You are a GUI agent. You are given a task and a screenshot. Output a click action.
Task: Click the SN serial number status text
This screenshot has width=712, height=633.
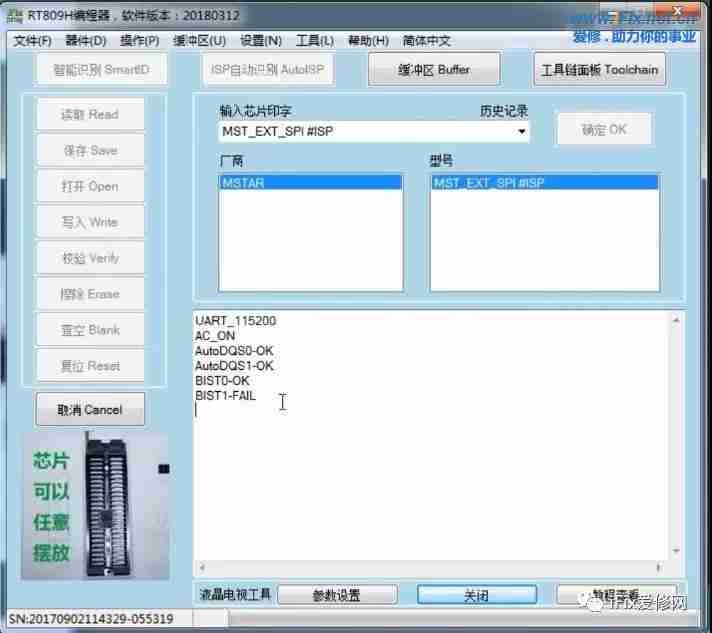coord(91,618)
